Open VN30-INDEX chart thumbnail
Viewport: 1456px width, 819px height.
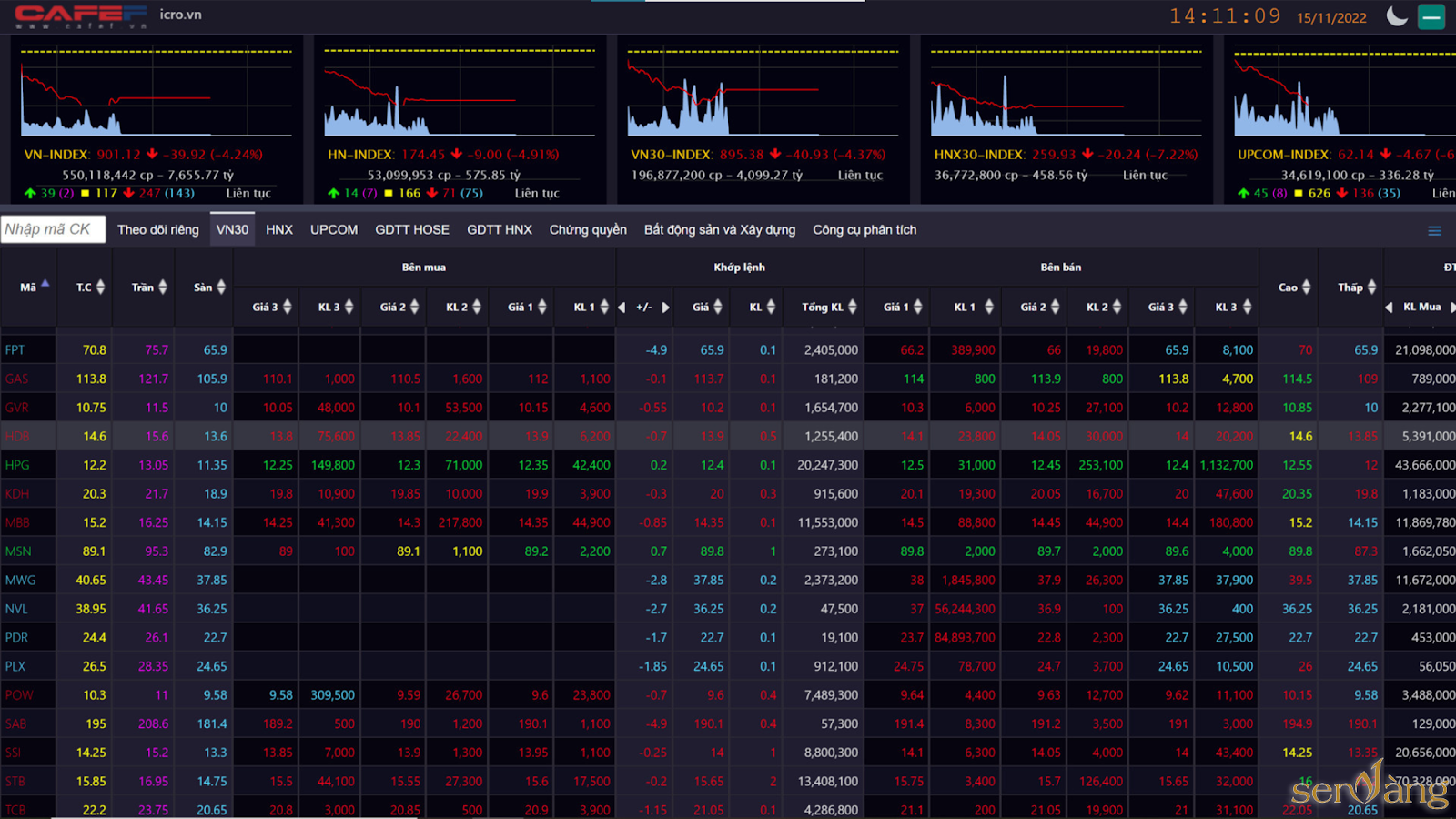[x=763, y=91]
